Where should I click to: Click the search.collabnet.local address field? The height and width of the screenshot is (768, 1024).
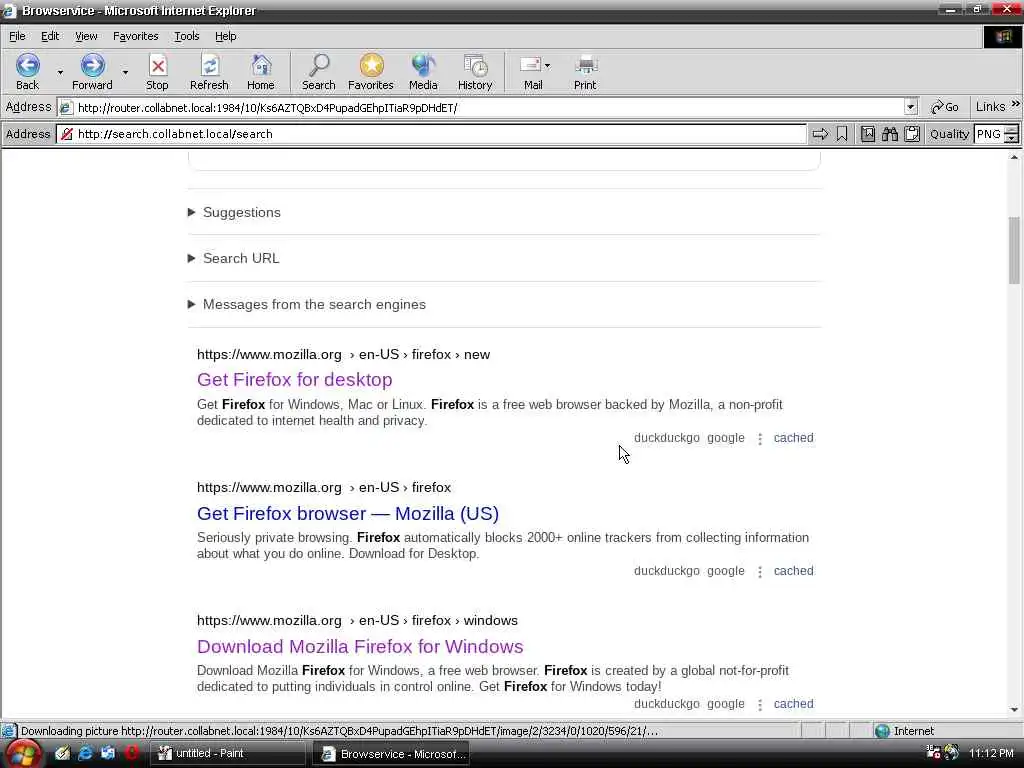click(x=431, y=135)
